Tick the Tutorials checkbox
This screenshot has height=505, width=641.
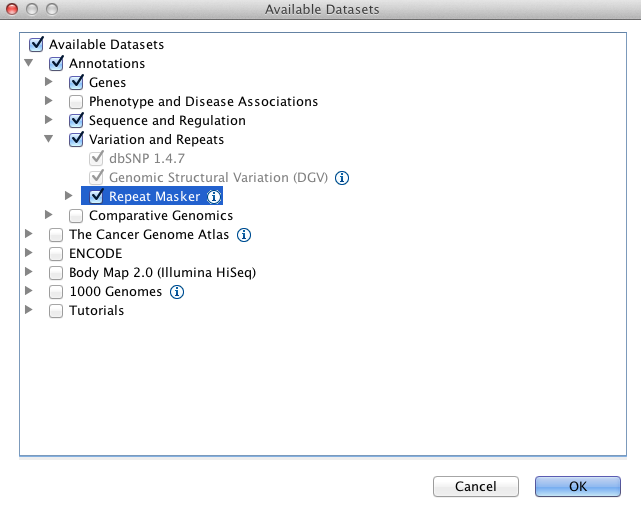(56, 311)
